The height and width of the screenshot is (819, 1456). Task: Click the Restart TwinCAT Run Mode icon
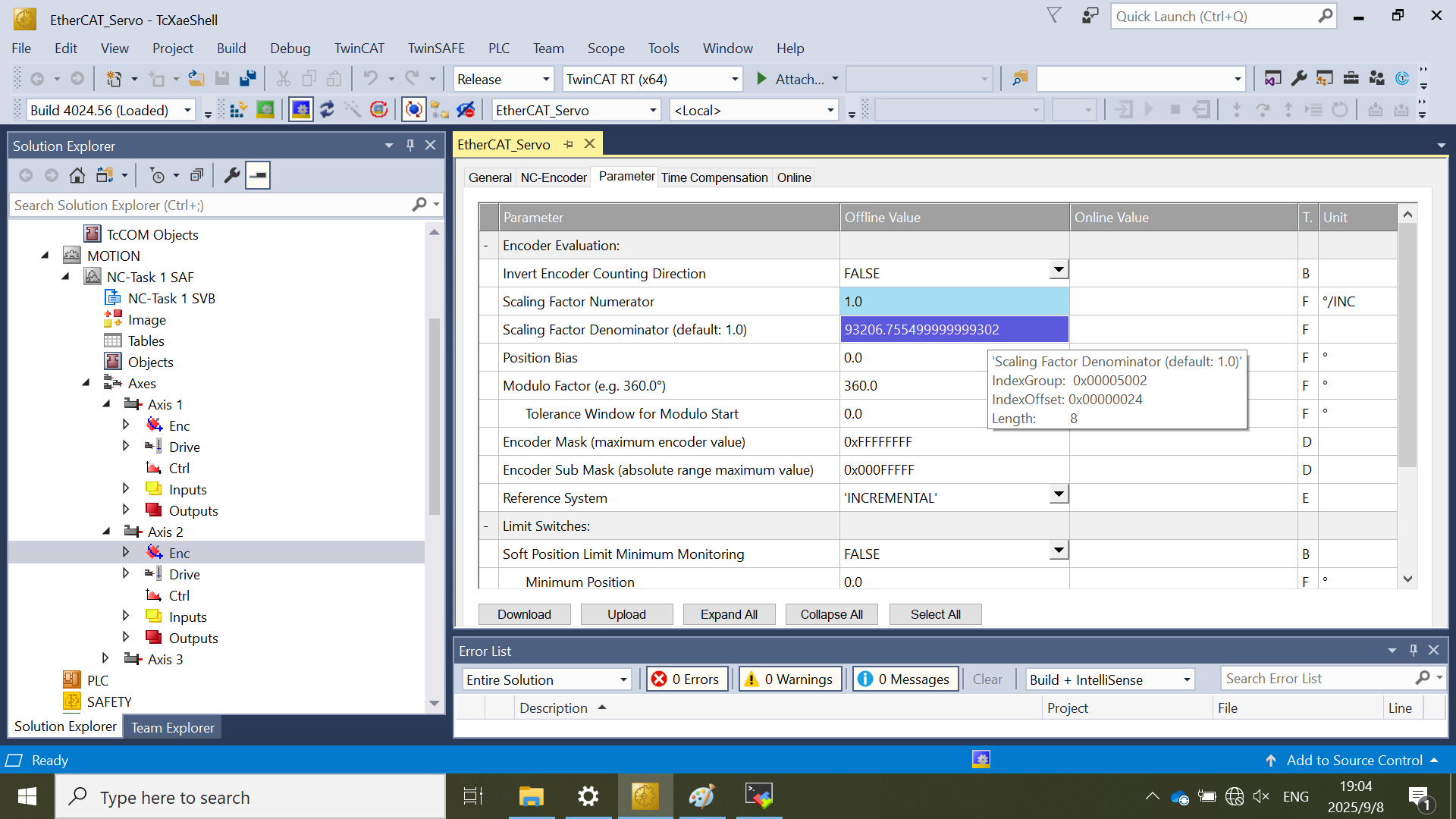(x=265, y=110)
